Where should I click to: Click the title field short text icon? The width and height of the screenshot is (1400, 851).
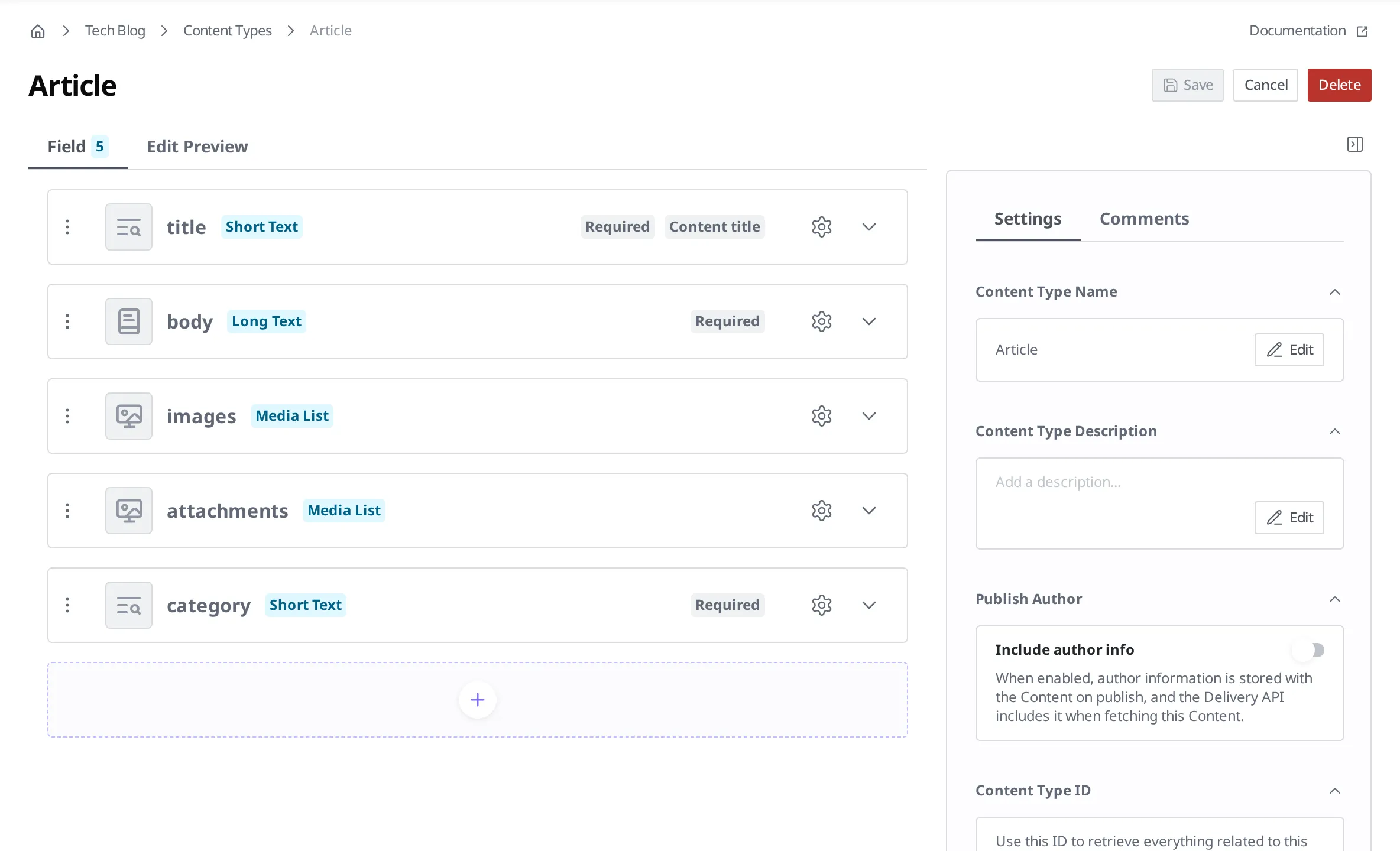pyautogui.click(x=129, y=227)
